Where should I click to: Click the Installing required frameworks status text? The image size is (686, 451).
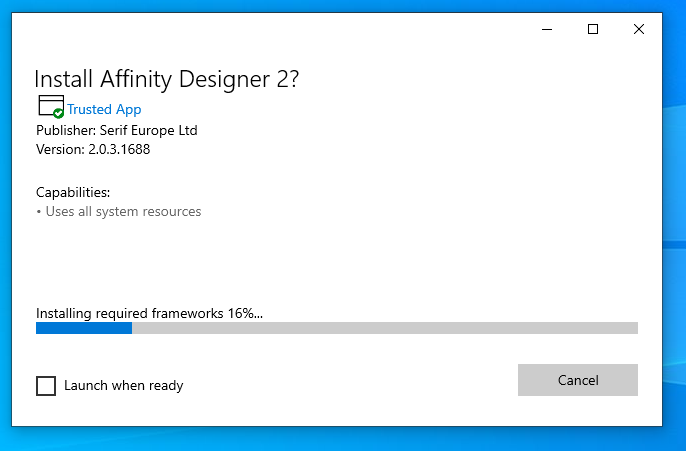[x=149, y=313]
